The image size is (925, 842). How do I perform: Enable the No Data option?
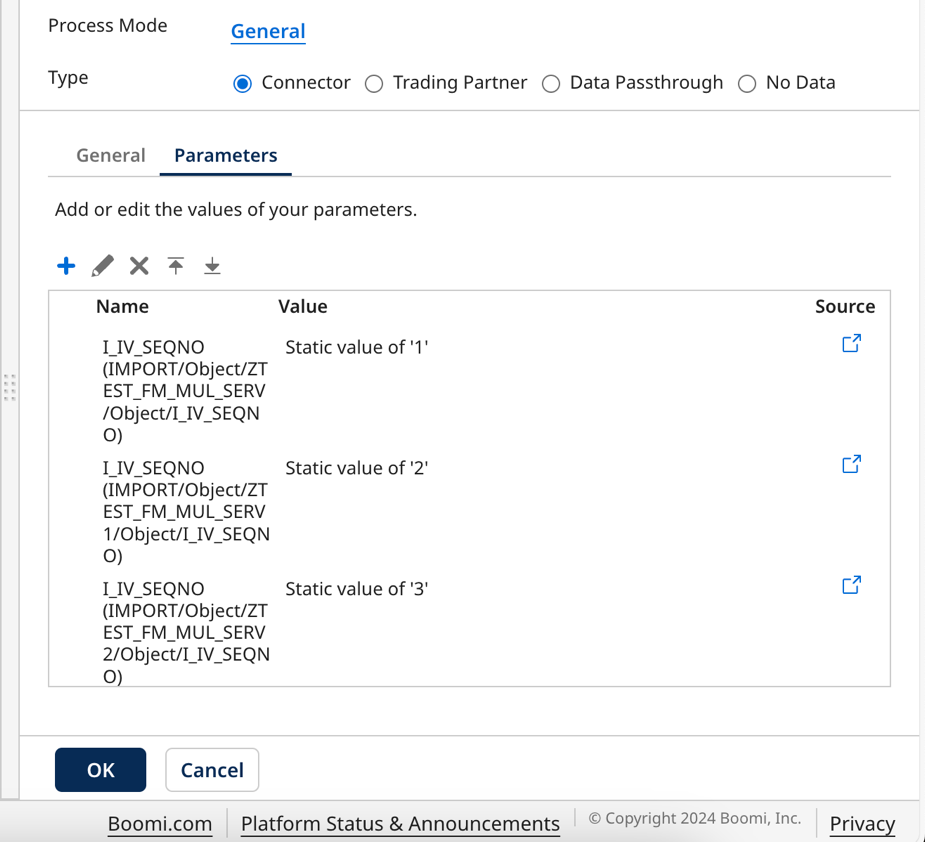(747, 83)
